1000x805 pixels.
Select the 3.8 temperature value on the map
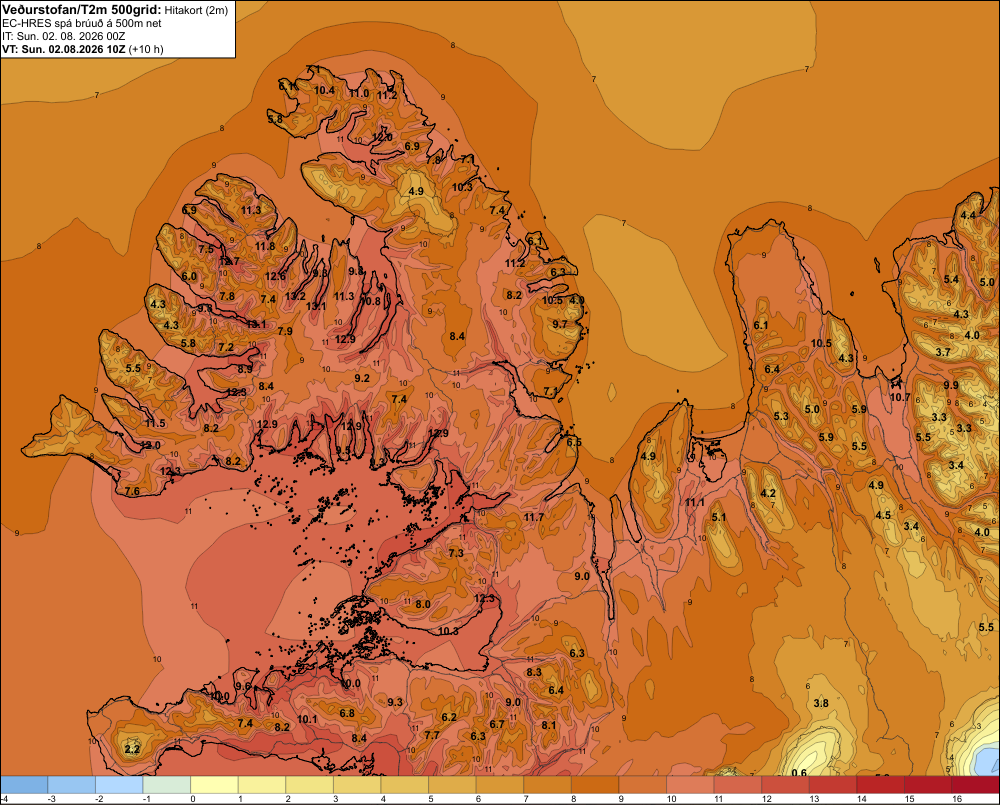tap(821, 703)
